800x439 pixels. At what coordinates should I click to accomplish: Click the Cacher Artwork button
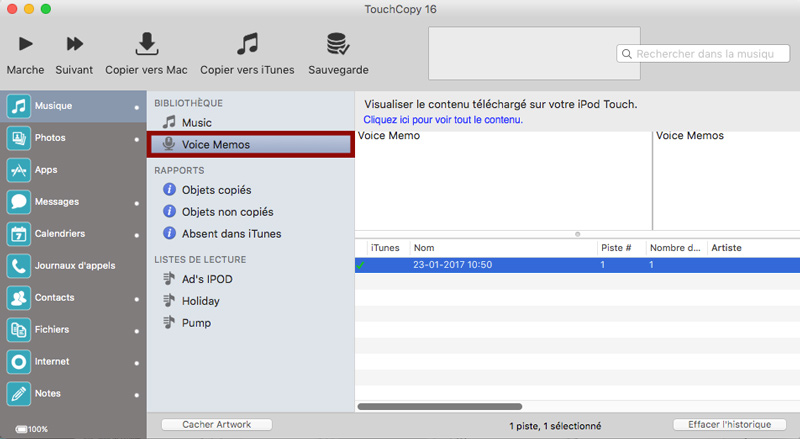tap(217, 425)
